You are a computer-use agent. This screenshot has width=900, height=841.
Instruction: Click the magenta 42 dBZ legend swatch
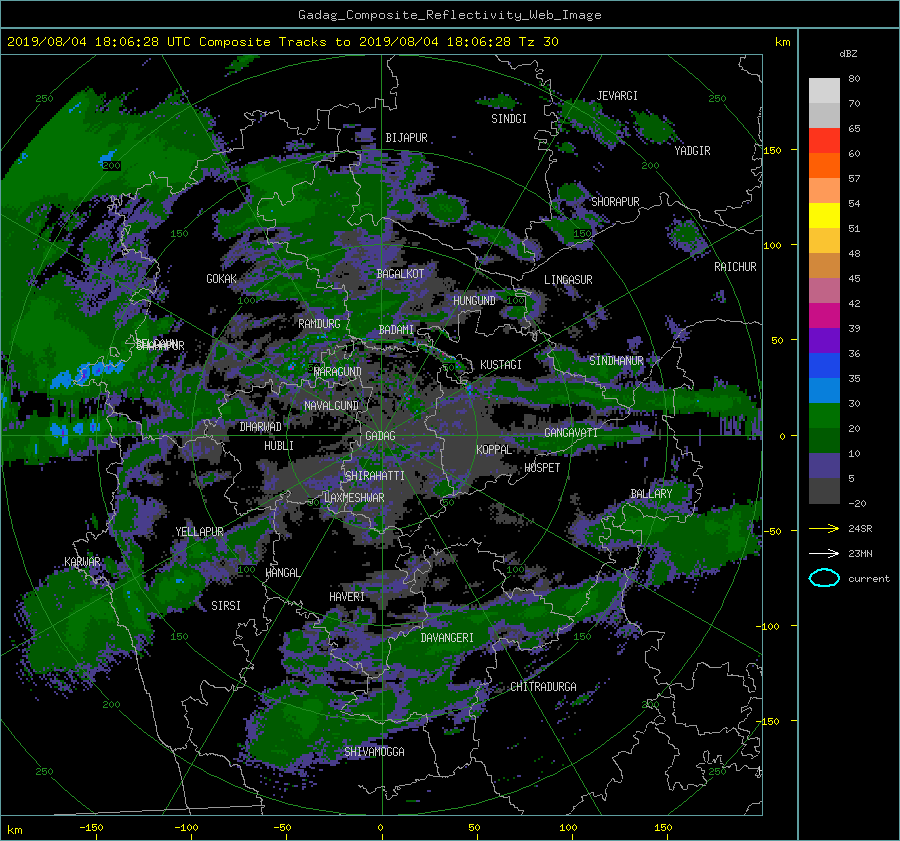pos(824,315)
